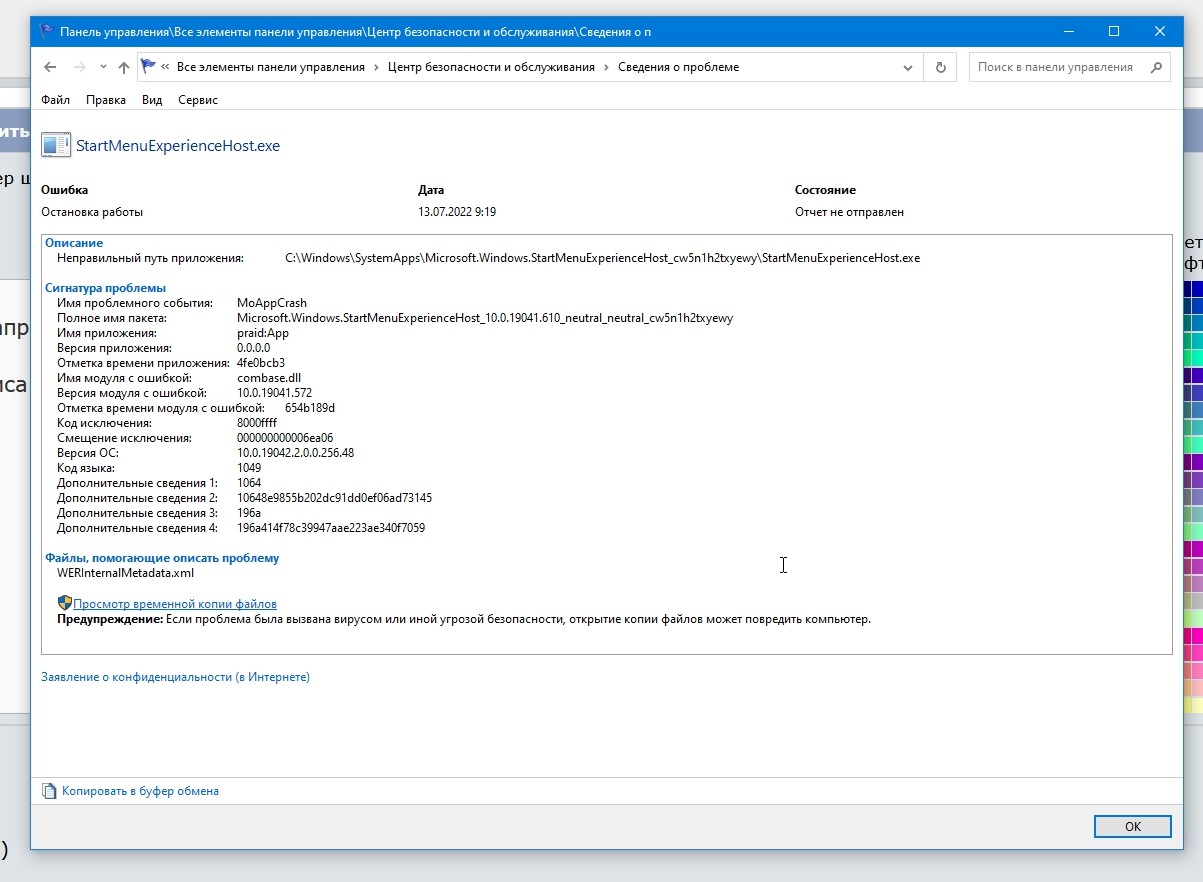1203x882 pixels.
Task: Expand the address bar previous locations dropdown
Action: [x=908, y=67]
